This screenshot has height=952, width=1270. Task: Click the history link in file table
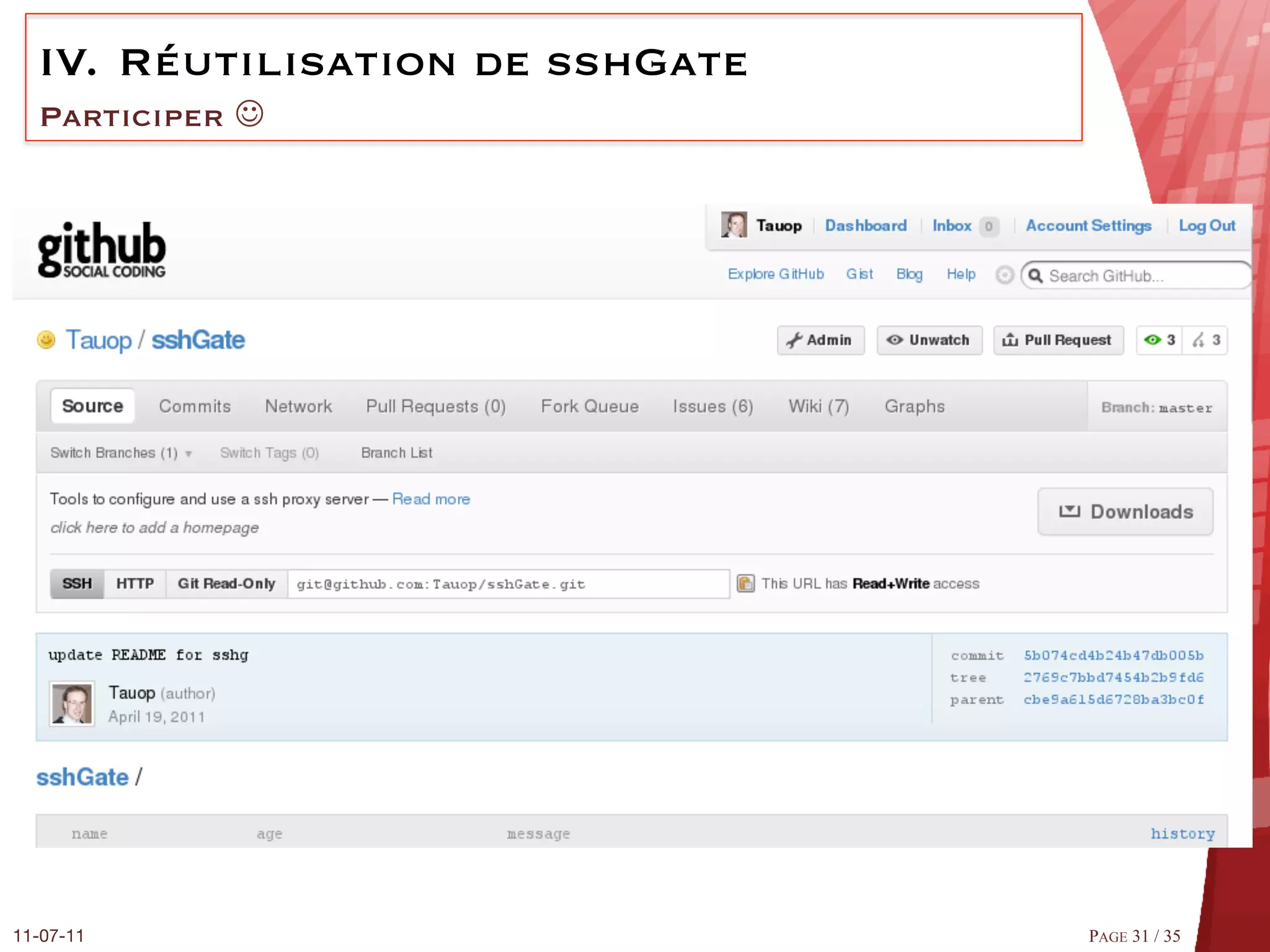[1183, 834]
